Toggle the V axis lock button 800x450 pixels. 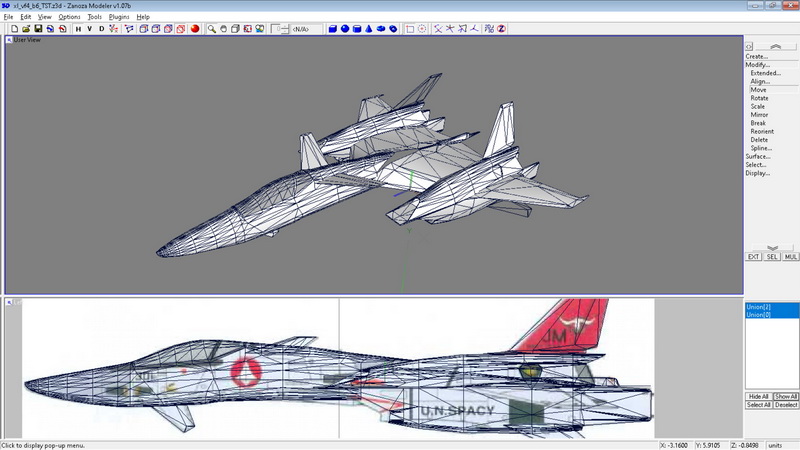point(89,29)
